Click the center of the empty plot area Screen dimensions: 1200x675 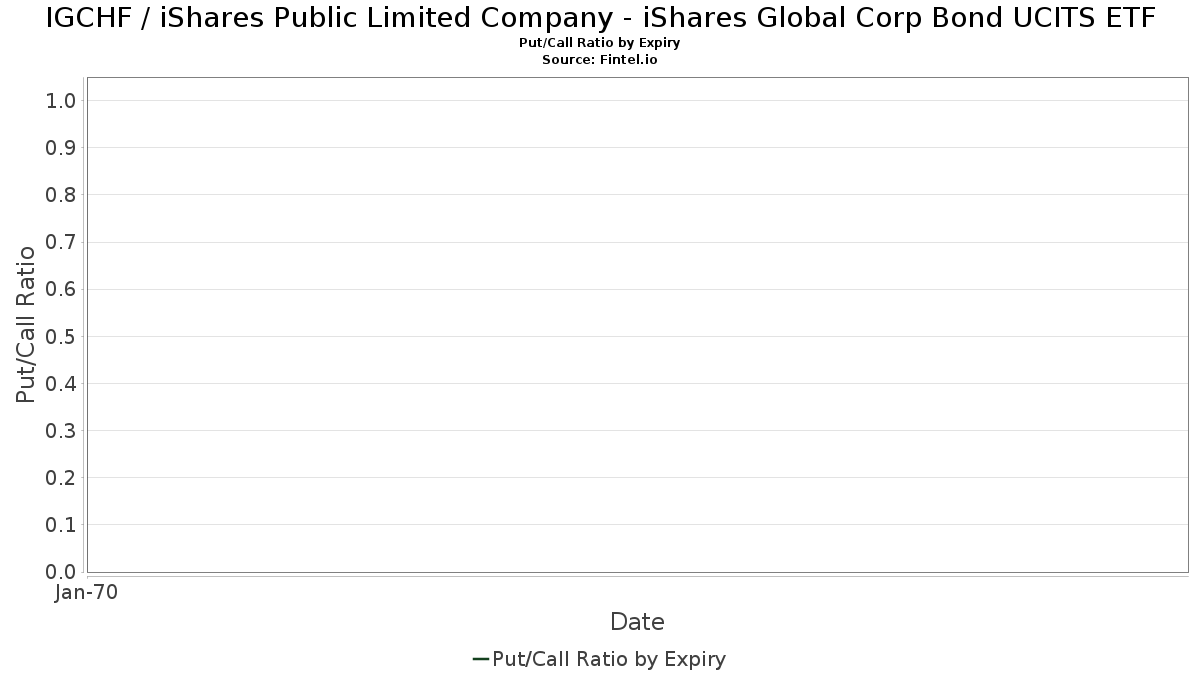[637, 324]
